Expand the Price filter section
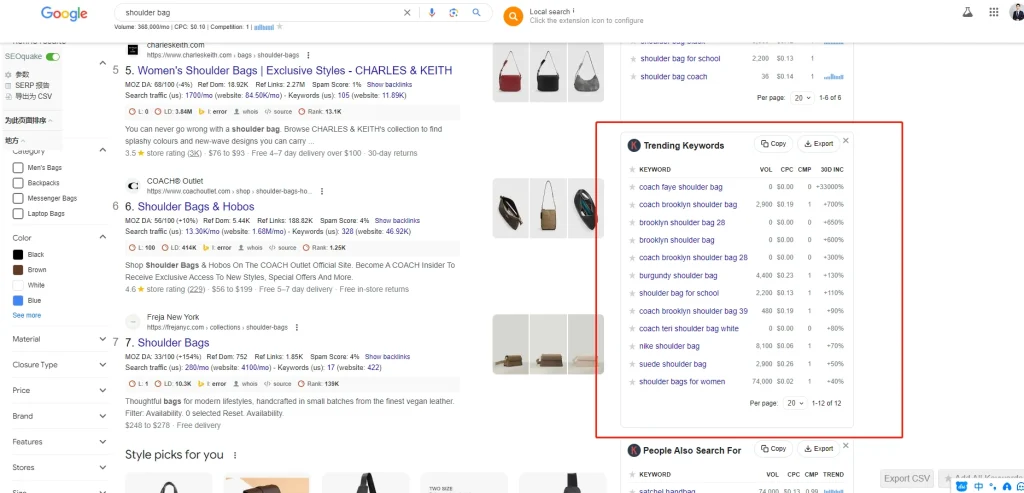This screenshot has width=1024, height=493. (103, 390)
